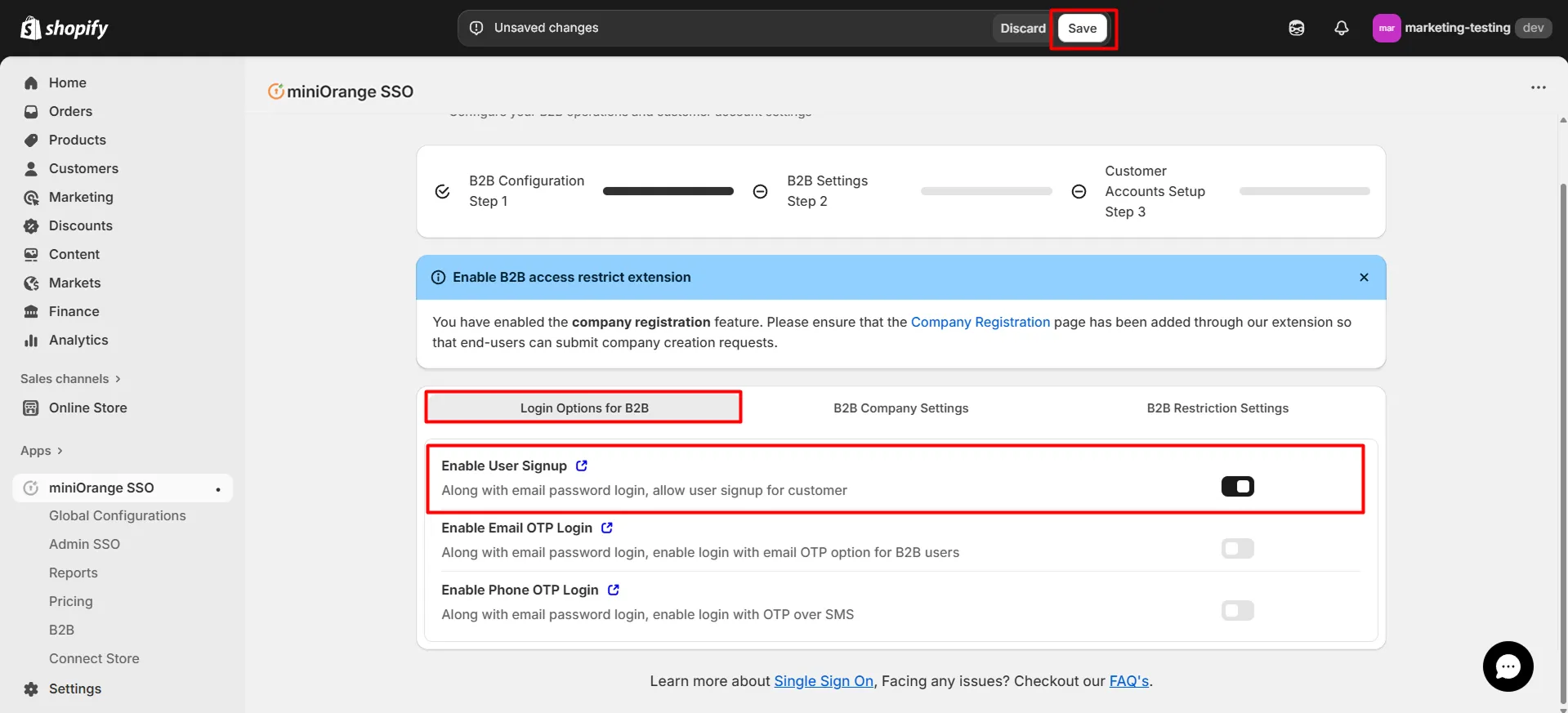1568x713 pixels.
Task: Expand Sales channels section
Action: tap(70, 379)
